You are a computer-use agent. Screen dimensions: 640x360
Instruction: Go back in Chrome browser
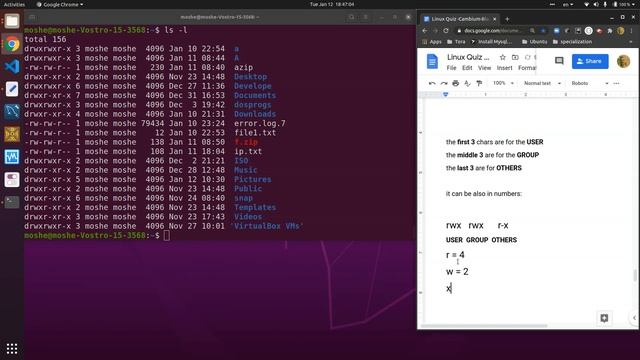pyautogui.click(x=424, y=31)
